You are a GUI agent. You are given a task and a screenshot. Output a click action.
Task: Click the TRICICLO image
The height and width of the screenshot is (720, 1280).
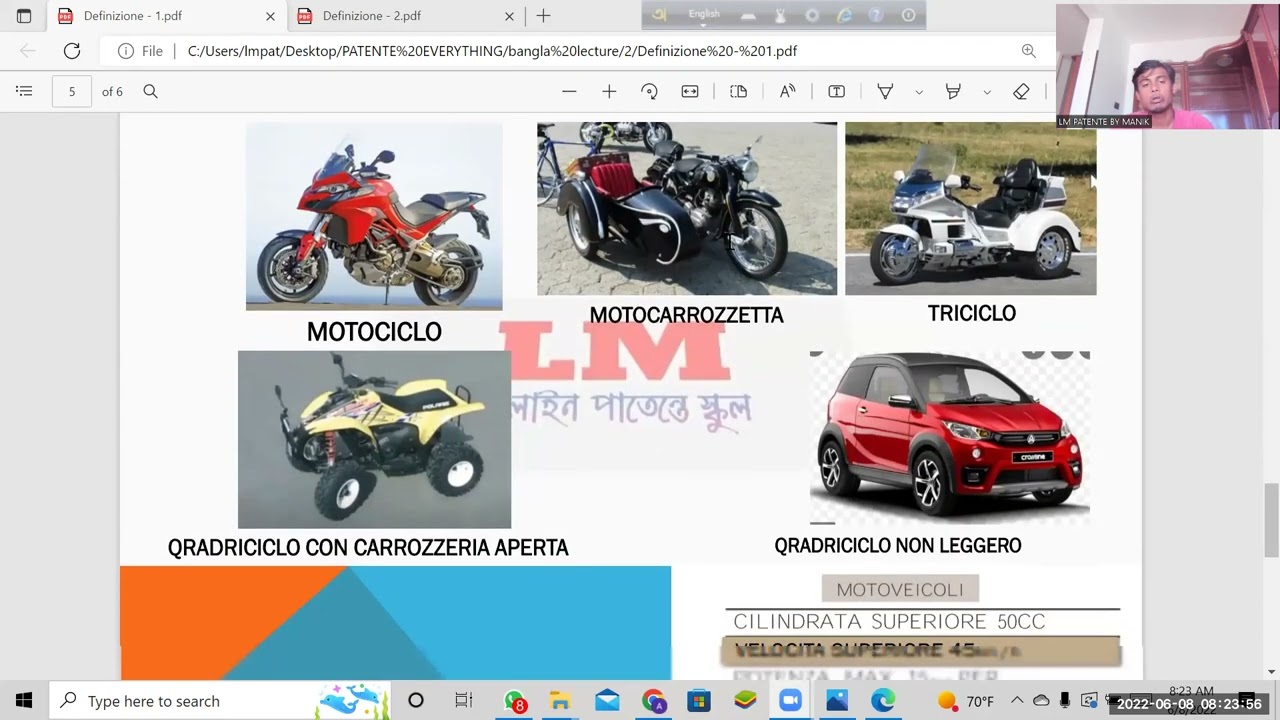point(970,208)
